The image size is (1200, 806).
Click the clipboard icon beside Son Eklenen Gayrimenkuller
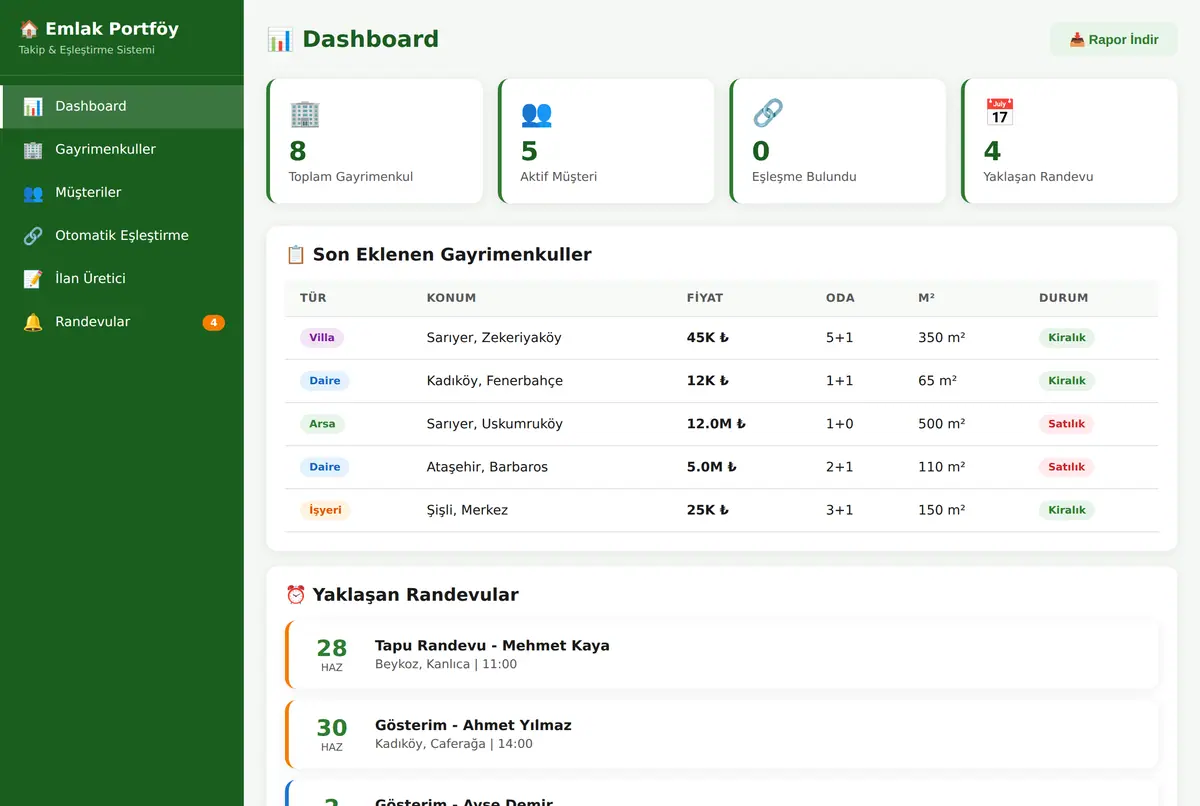pyautogui.click(x=295, y=255)
